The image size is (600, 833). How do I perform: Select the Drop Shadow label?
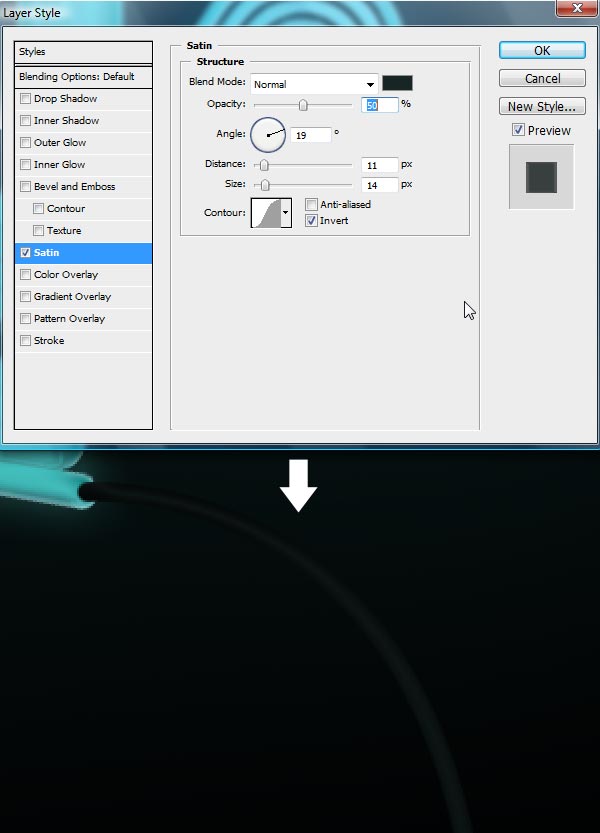pyautogui.click(x=65, y=98)
